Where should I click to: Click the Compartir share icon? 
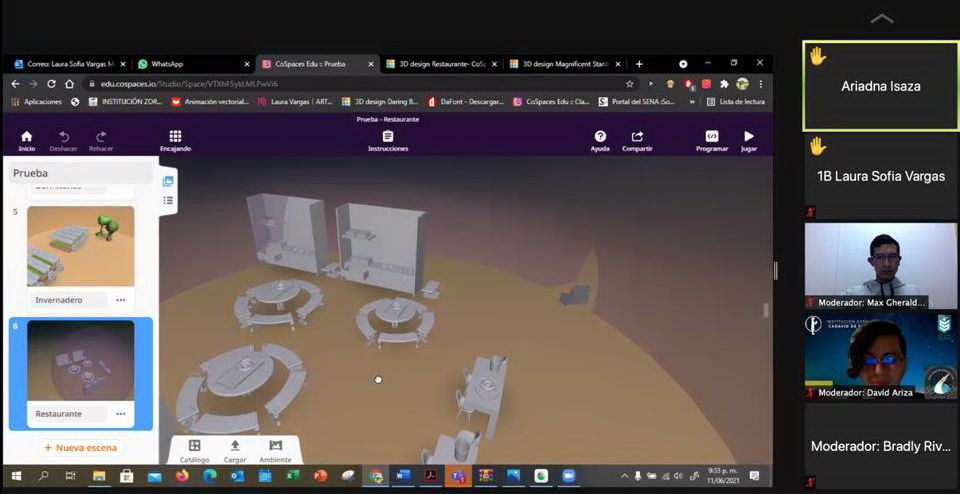click(x=637, y=140)
